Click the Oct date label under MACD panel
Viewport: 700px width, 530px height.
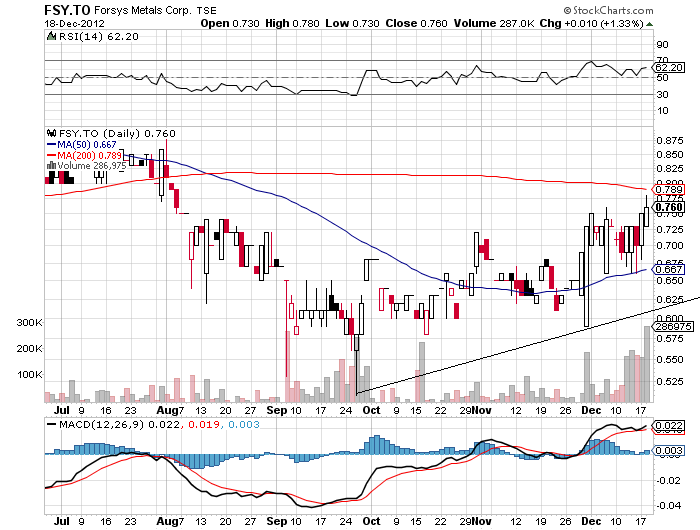pos(371,521)
